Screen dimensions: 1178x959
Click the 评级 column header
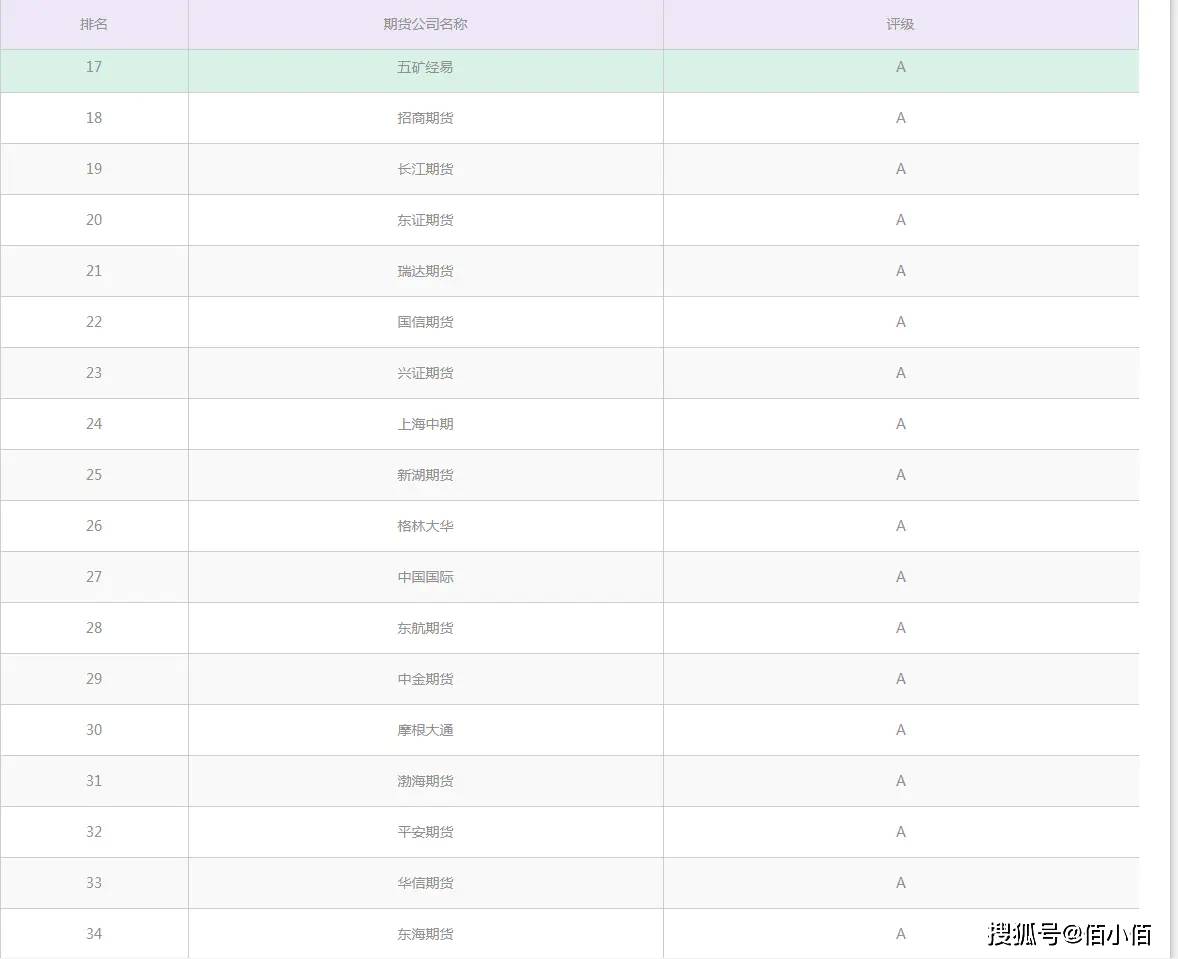900,24
